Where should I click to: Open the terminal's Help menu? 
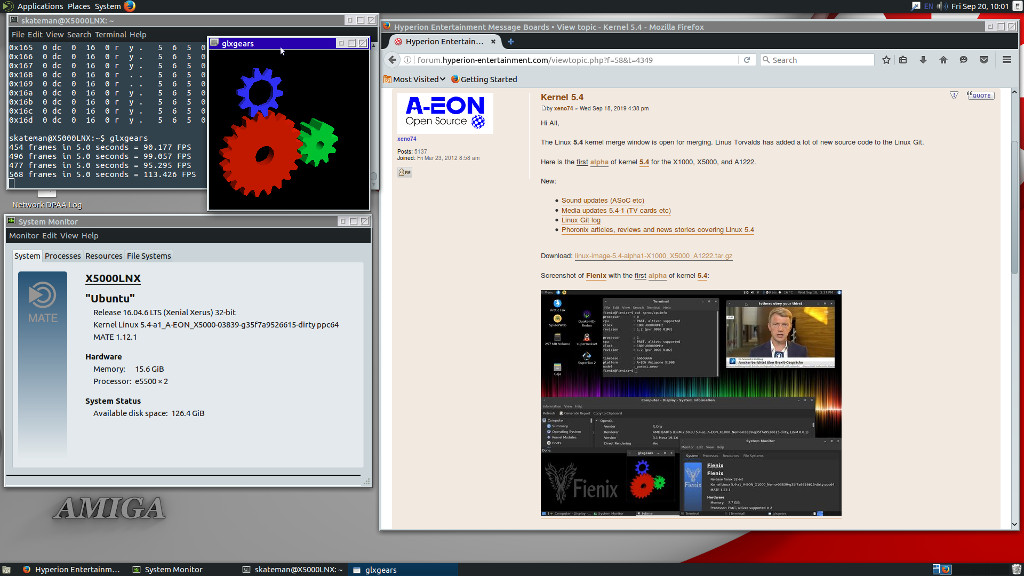[138, 35]
